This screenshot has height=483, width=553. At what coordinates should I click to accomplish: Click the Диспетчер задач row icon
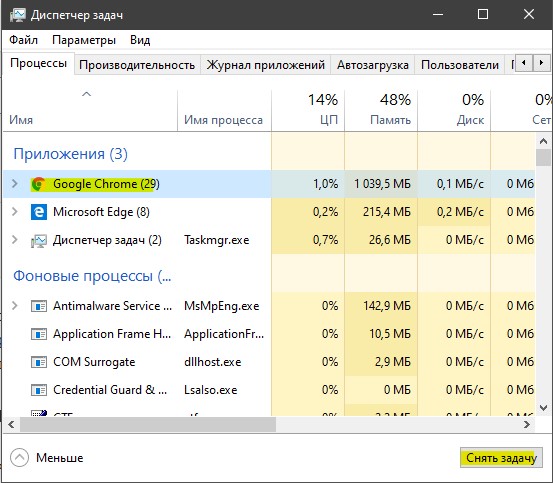38,240
